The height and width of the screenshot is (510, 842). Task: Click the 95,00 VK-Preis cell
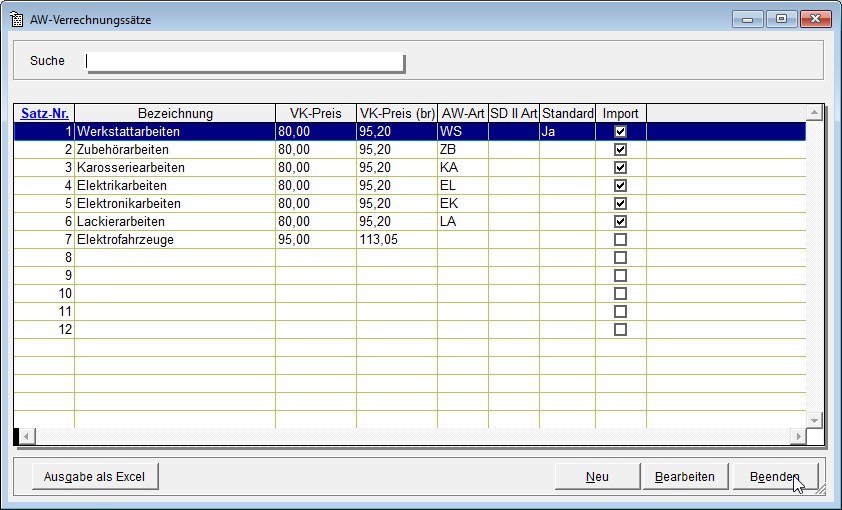pos(316,239)
